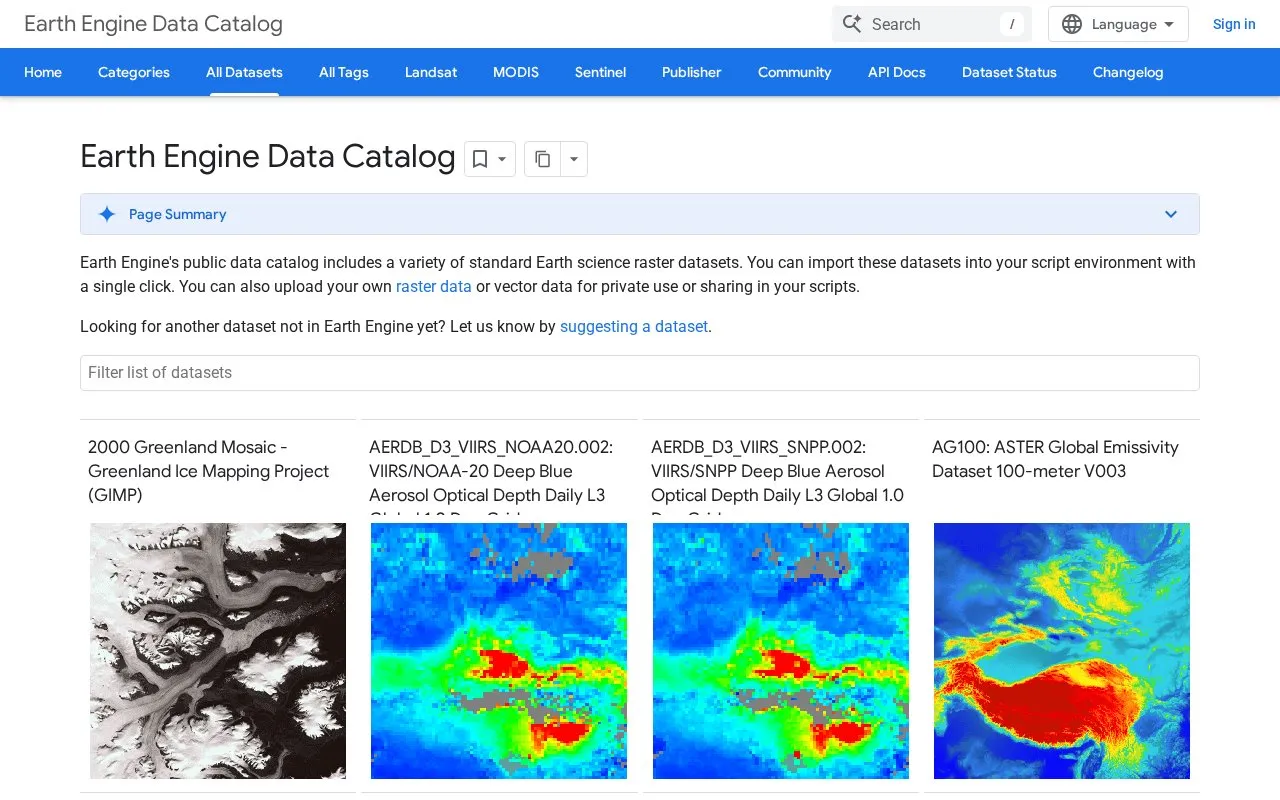Click the search magnifier icon
Screen dimensions: 1280x800
[x=852, y=24]
